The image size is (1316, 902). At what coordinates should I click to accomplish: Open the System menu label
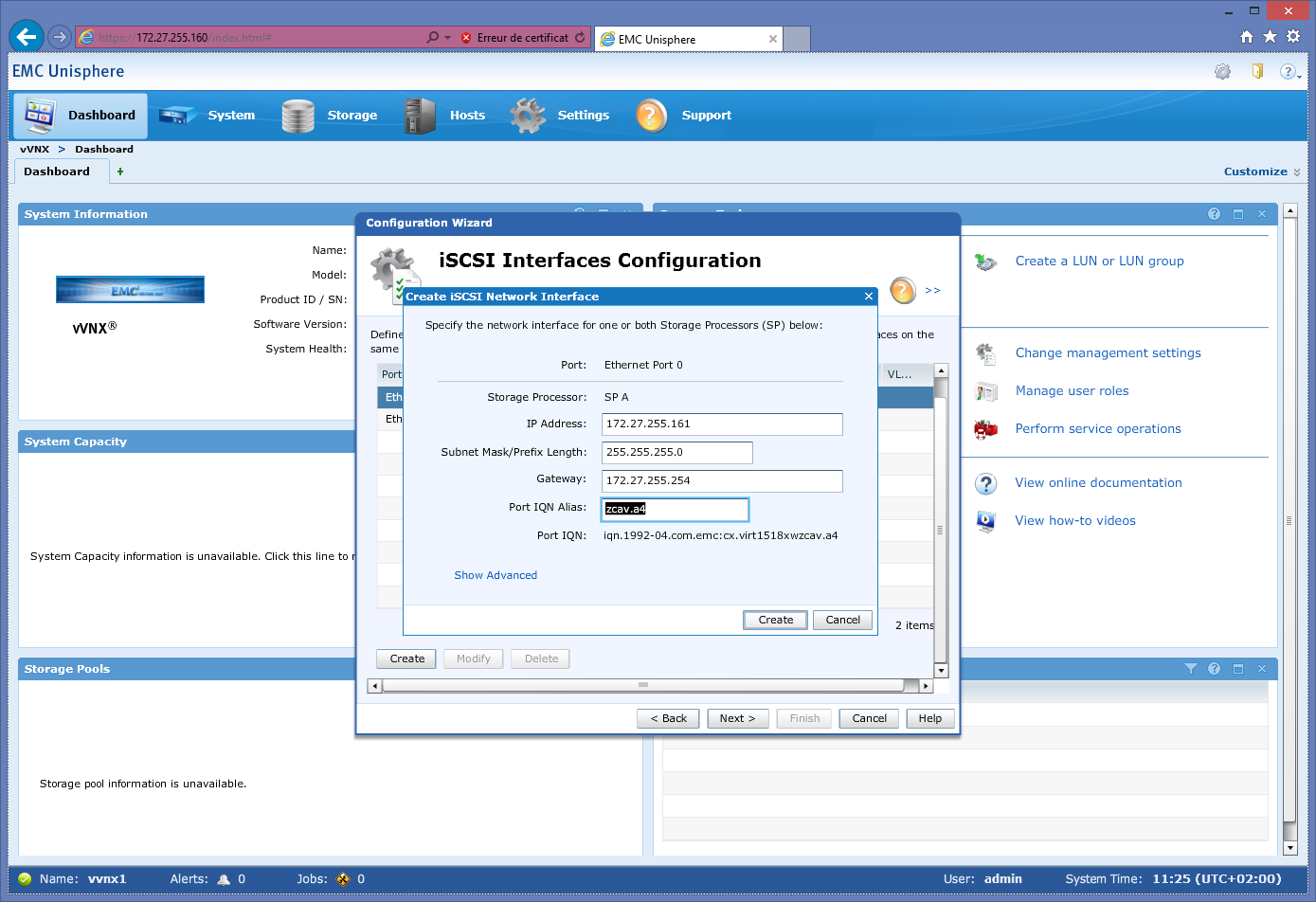pos(231,116)
